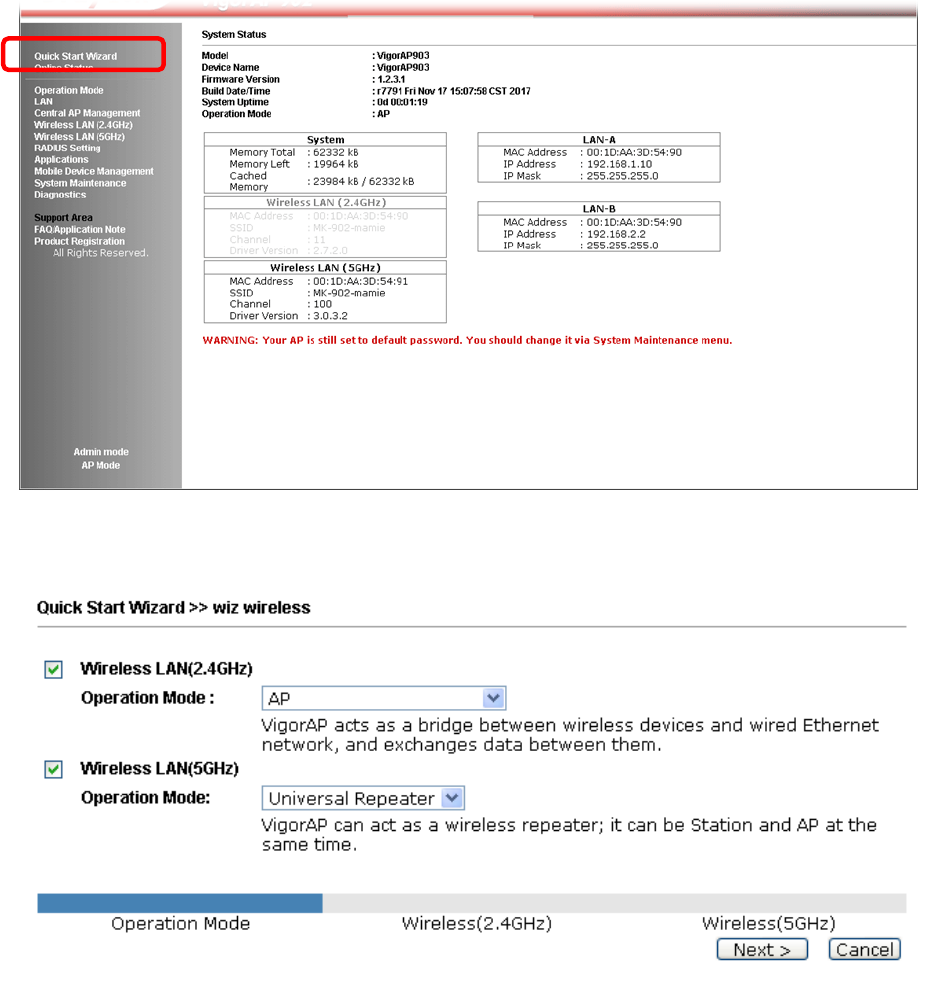
Task: Click the Wireless(5GHz) progress step label
Action: (769, 923)
